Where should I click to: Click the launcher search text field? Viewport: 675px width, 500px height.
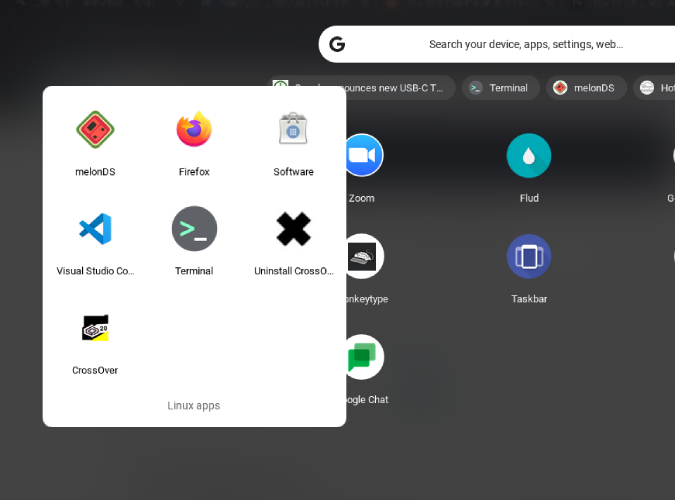click(x=525, y=44)
